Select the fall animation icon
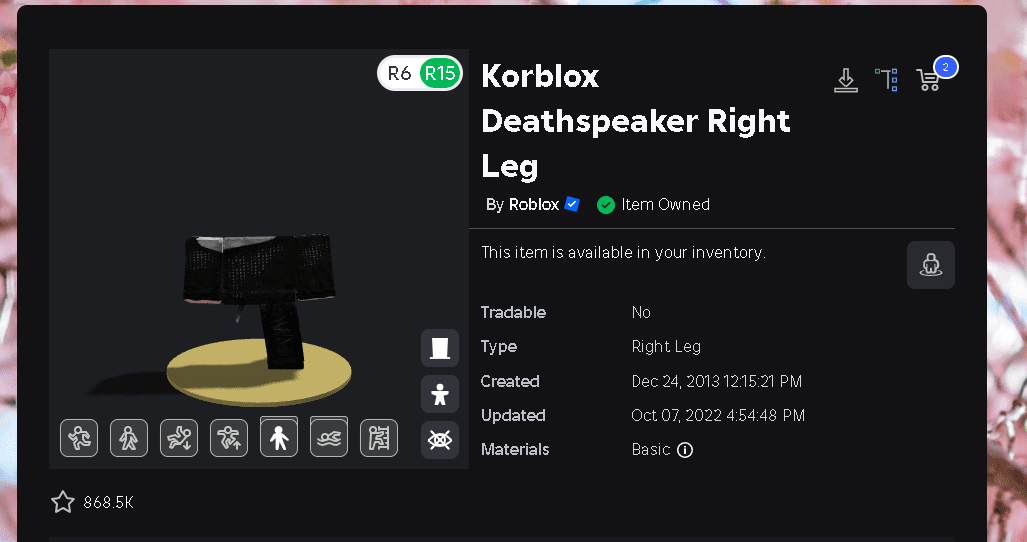Viewport: 1027px width, 542px height. [x=179, y=438]
